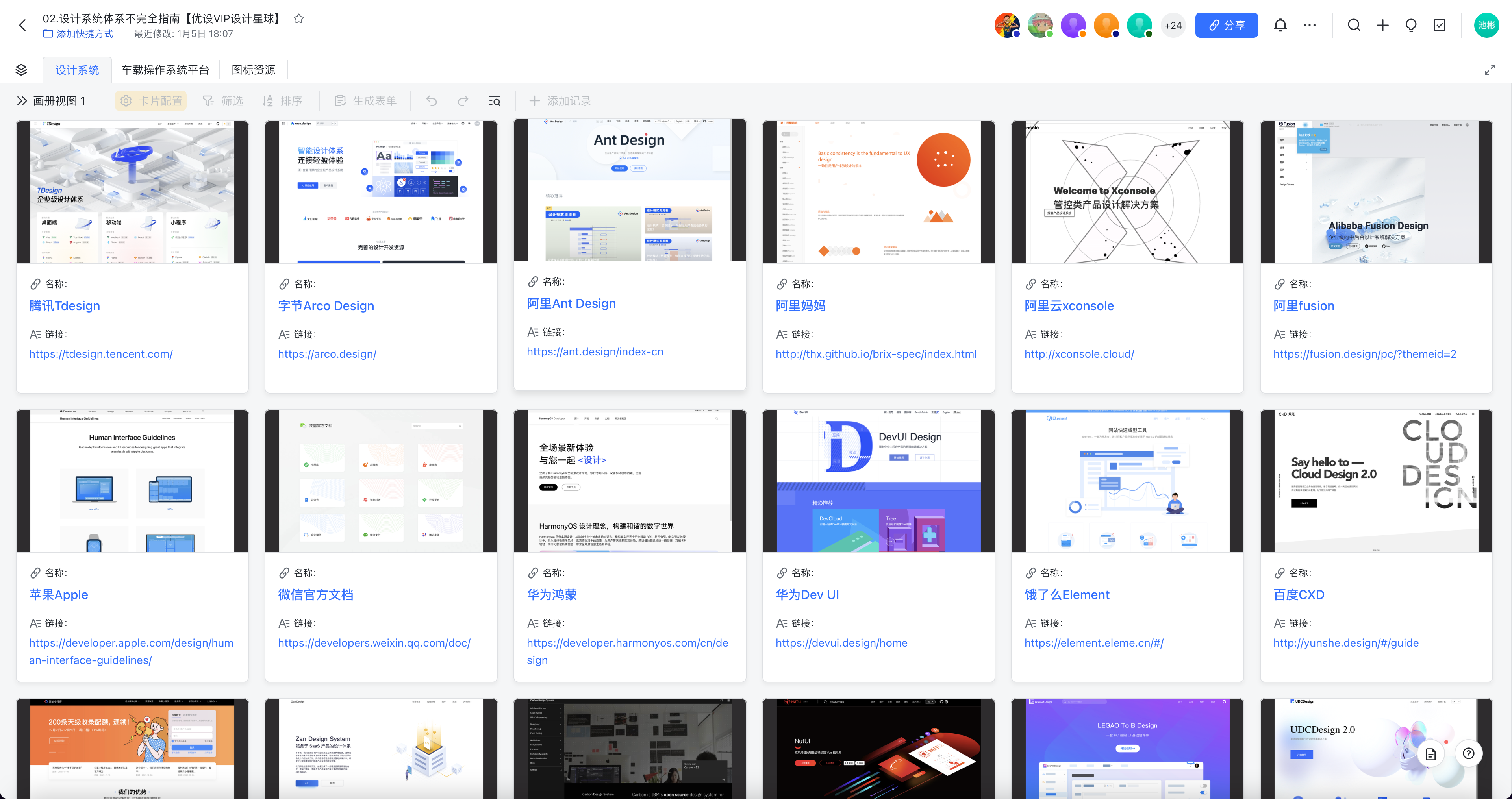Open the https://tdesign.tencent.com/ link

(x=101, y=354)
